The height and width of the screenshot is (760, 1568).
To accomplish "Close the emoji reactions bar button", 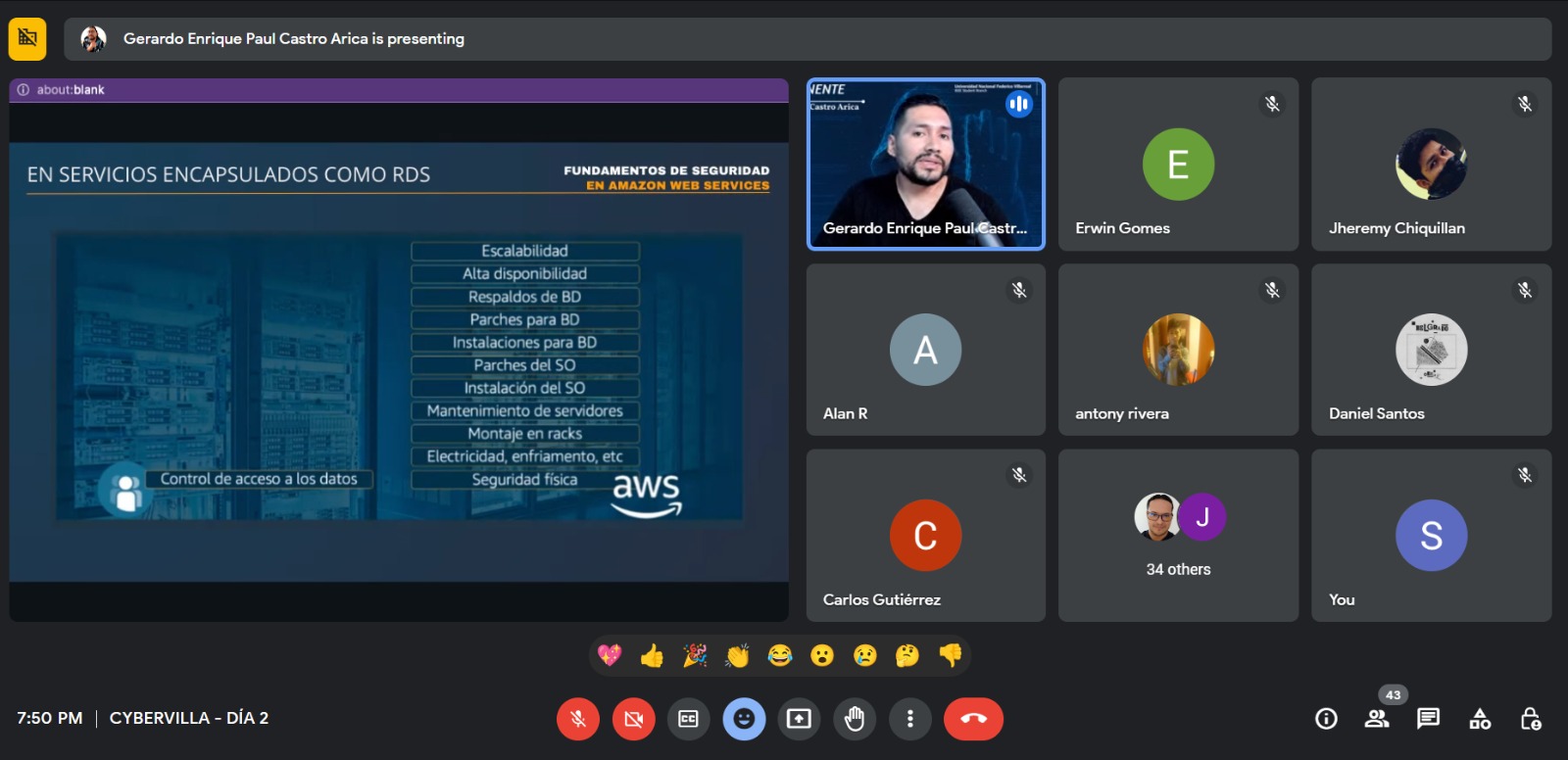I will [744, 719].
